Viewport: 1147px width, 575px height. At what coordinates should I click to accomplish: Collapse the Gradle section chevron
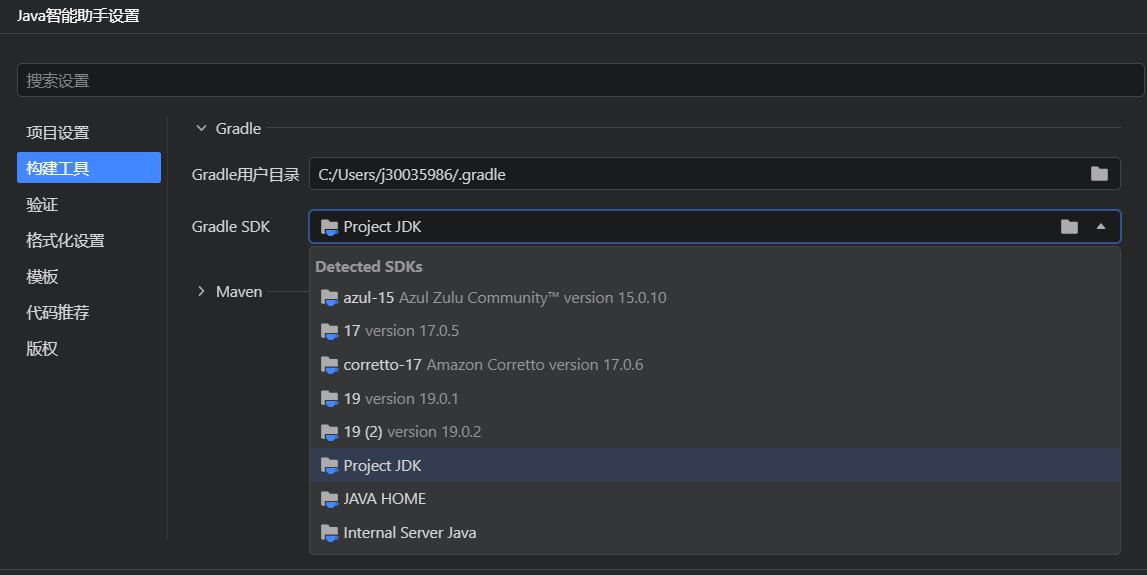pyautogui.click(x=201, y=129)
